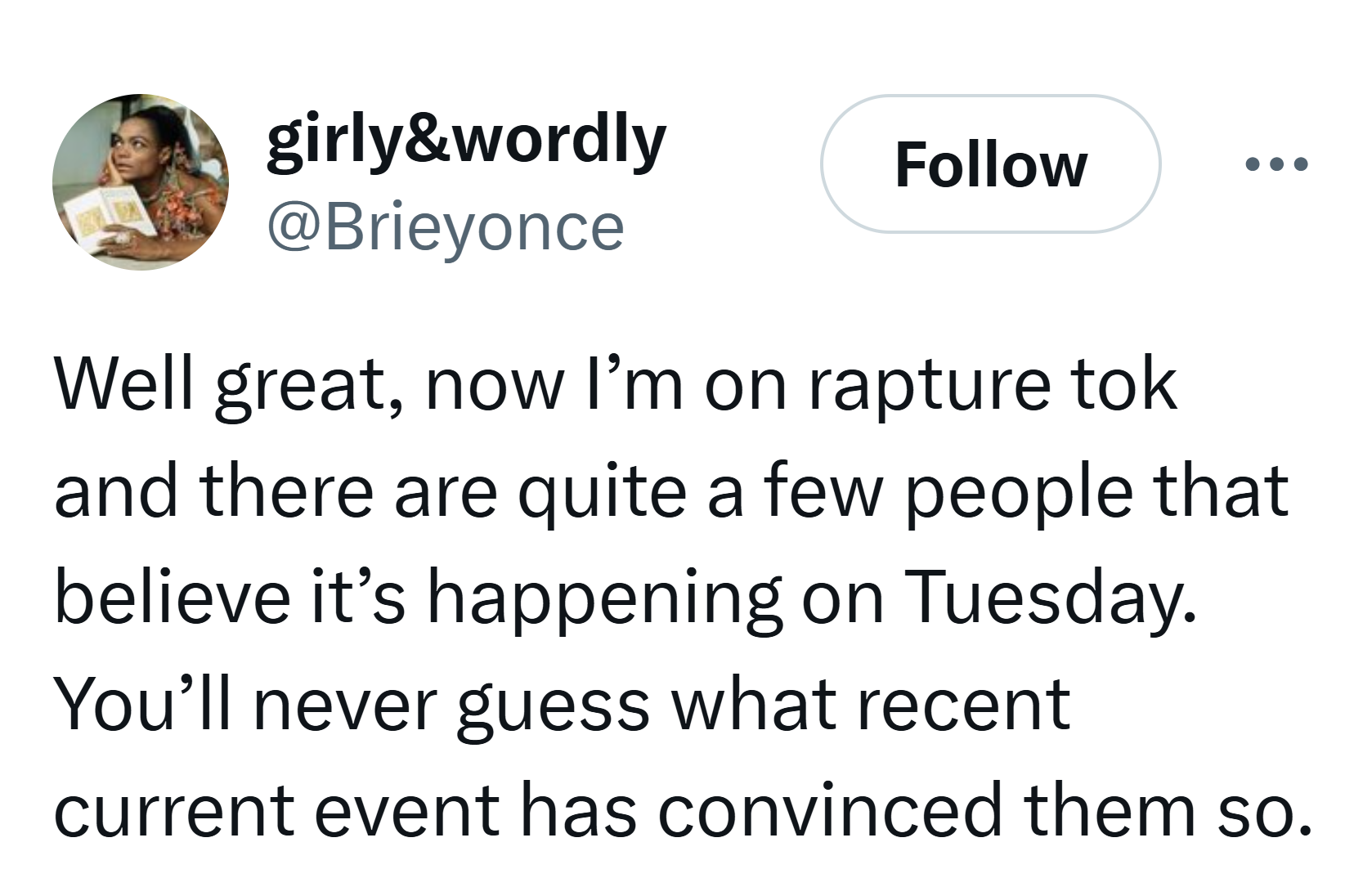Click the Follow button
Screen dimensions: 1354x896
990,164
